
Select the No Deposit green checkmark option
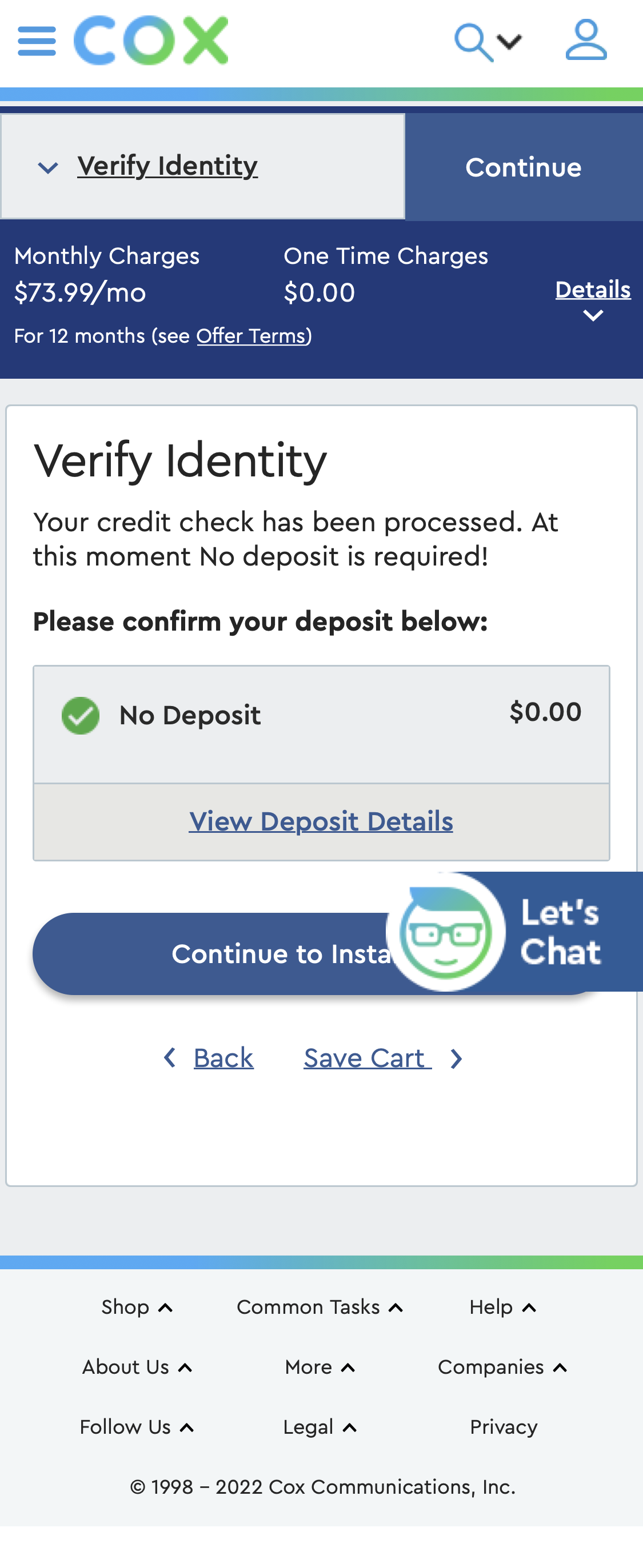pos(81,715)
